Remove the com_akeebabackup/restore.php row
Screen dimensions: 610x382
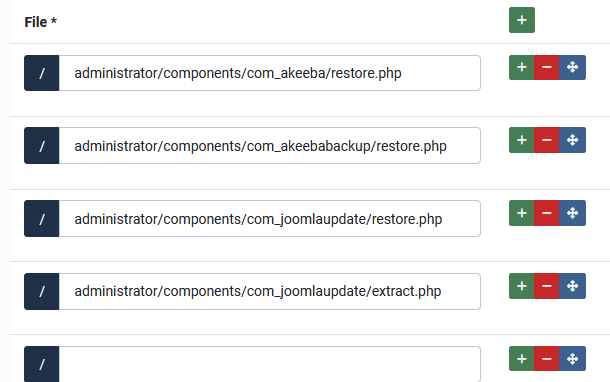point(547,140)
